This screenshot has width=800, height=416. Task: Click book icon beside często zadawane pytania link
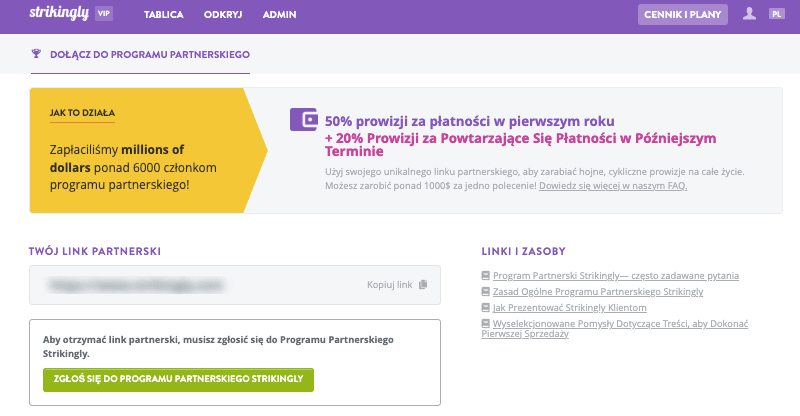point(486,276)
